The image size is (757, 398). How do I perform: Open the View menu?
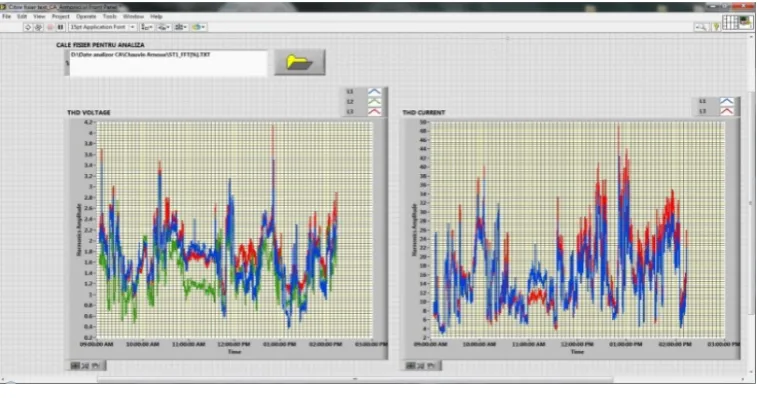coord(39,16)
